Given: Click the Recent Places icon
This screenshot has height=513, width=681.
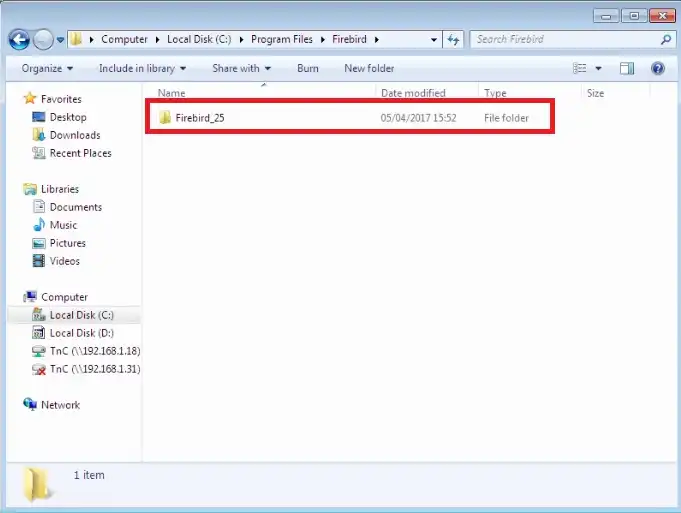Looking at the screenshot, I should click(x=38, y=153).
